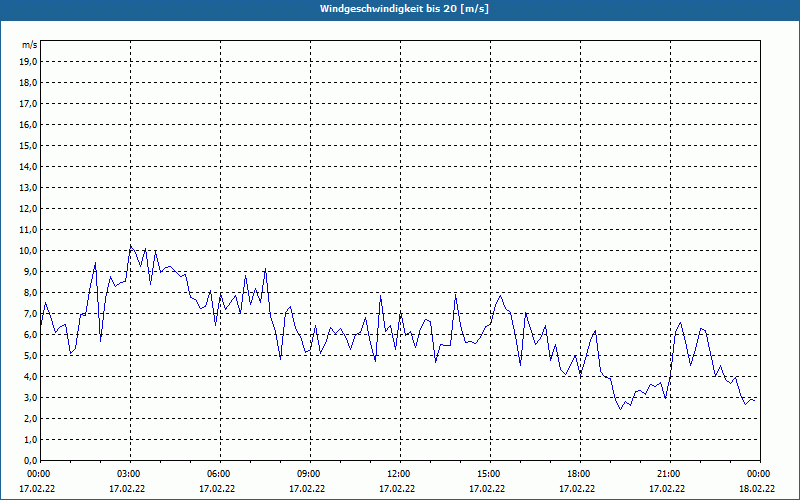This screenshot has width=800, height=500.
Task: Click the "17.02.22" date beneath 21:00
Action: (667, 489)
